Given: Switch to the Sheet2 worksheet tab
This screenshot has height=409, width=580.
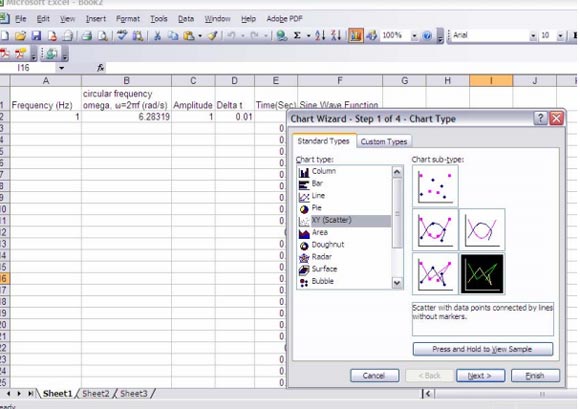Looking at the screenshot, I should (95, 393).
